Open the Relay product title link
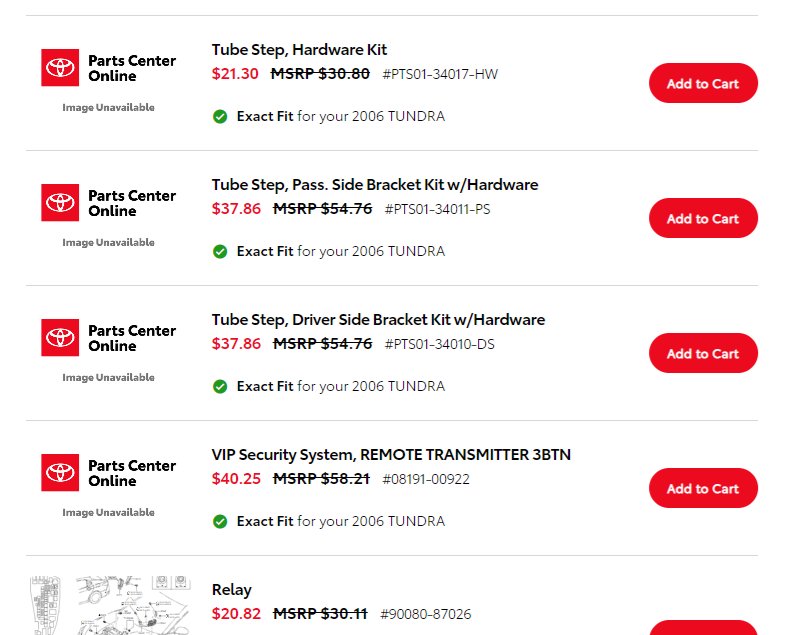Viewport: 799px width, 635px height. click(x=232, y=590)
